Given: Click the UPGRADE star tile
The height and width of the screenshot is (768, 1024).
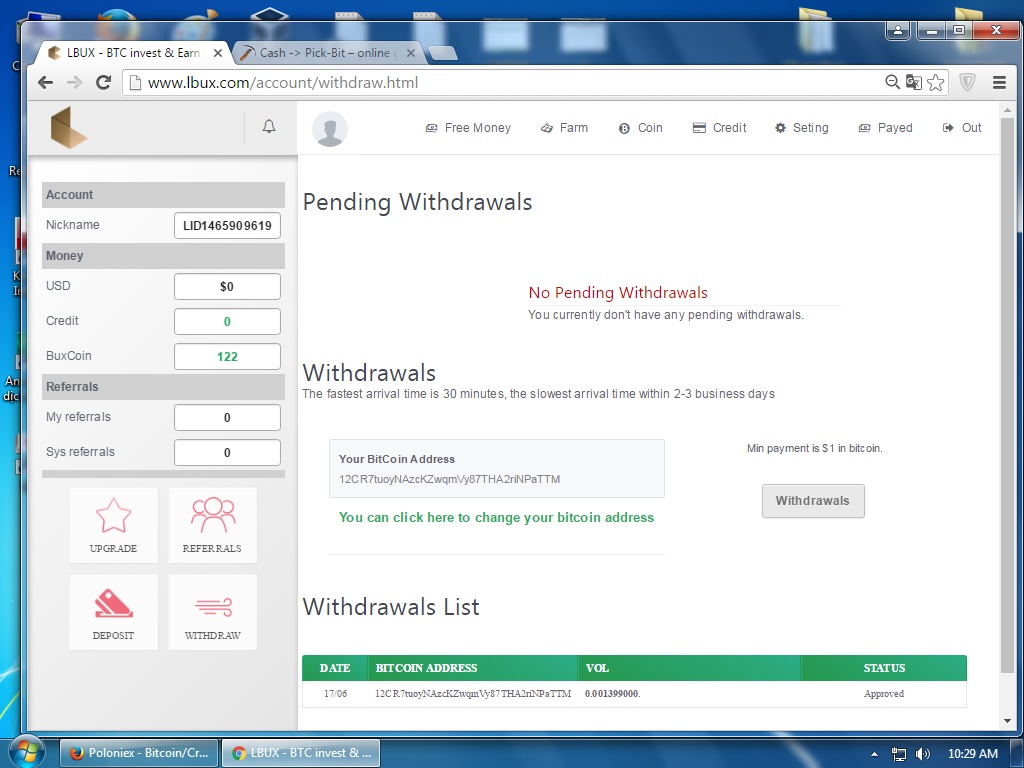Looking at the screenshot, I should [114, 525].
